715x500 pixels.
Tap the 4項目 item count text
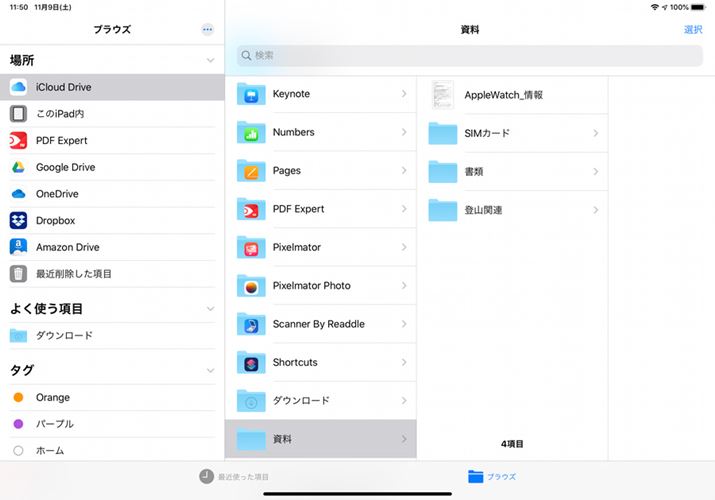coord(512,443)
